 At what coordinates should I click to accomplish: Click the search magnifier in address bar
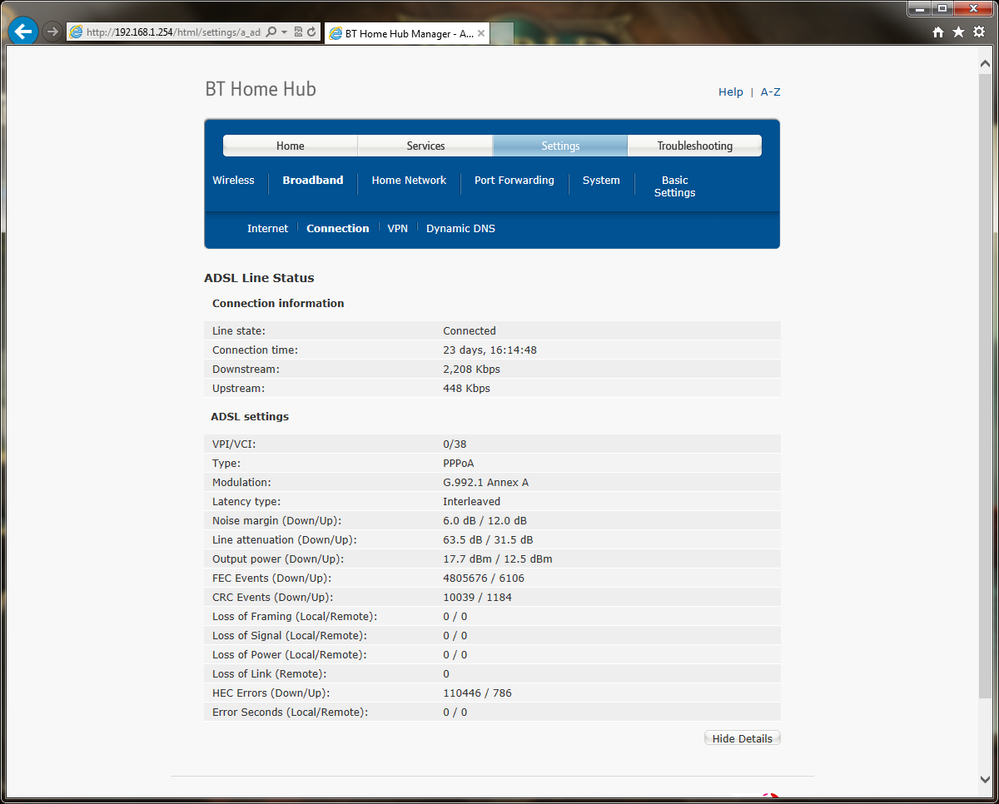point(271,32)
